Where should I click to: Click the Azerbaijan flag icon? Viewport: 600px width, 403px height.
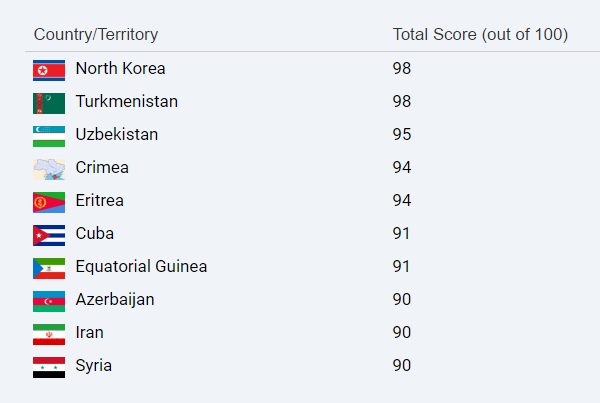49,301
